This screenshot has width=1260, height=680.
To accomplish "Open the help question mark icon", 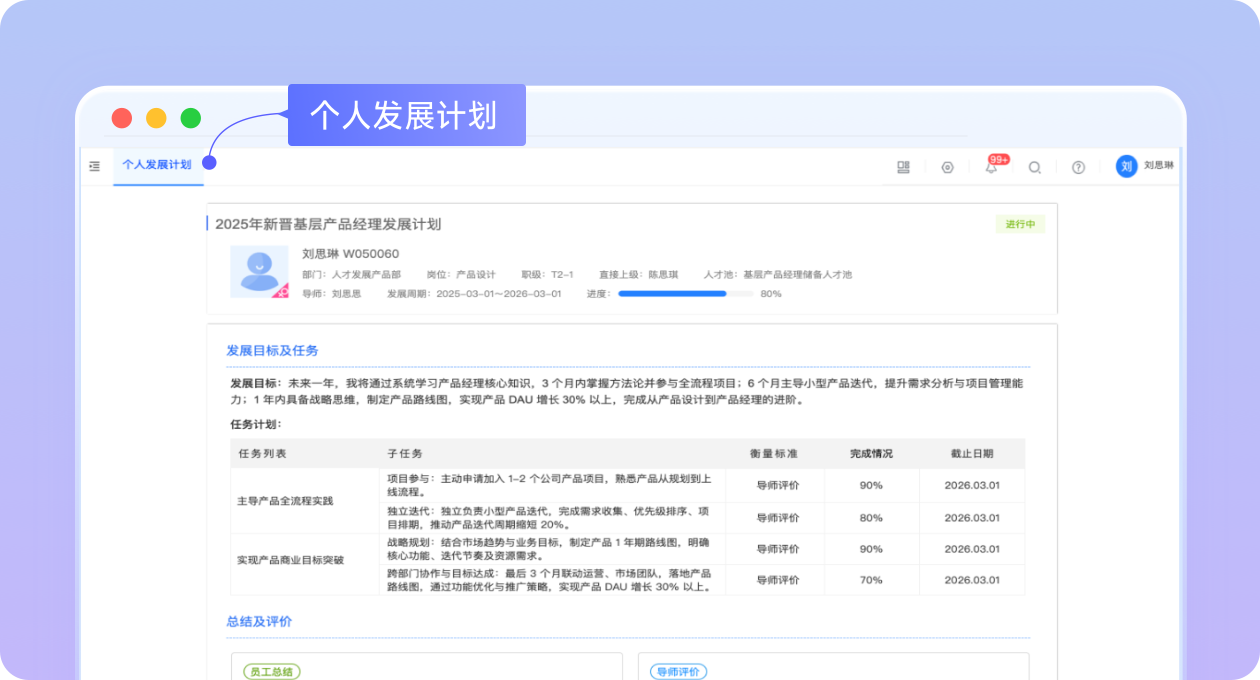I will (x=1078, y=167).
